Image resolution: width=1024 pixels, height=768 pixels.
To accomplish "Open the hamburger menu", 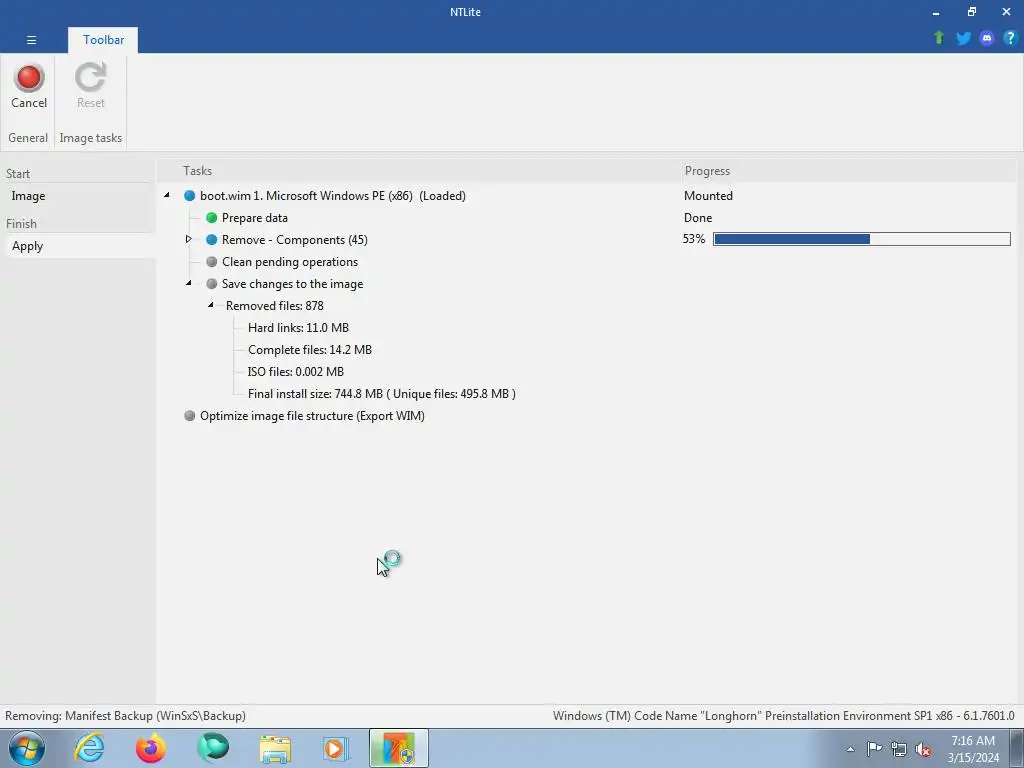I will (x=31, y=40).
